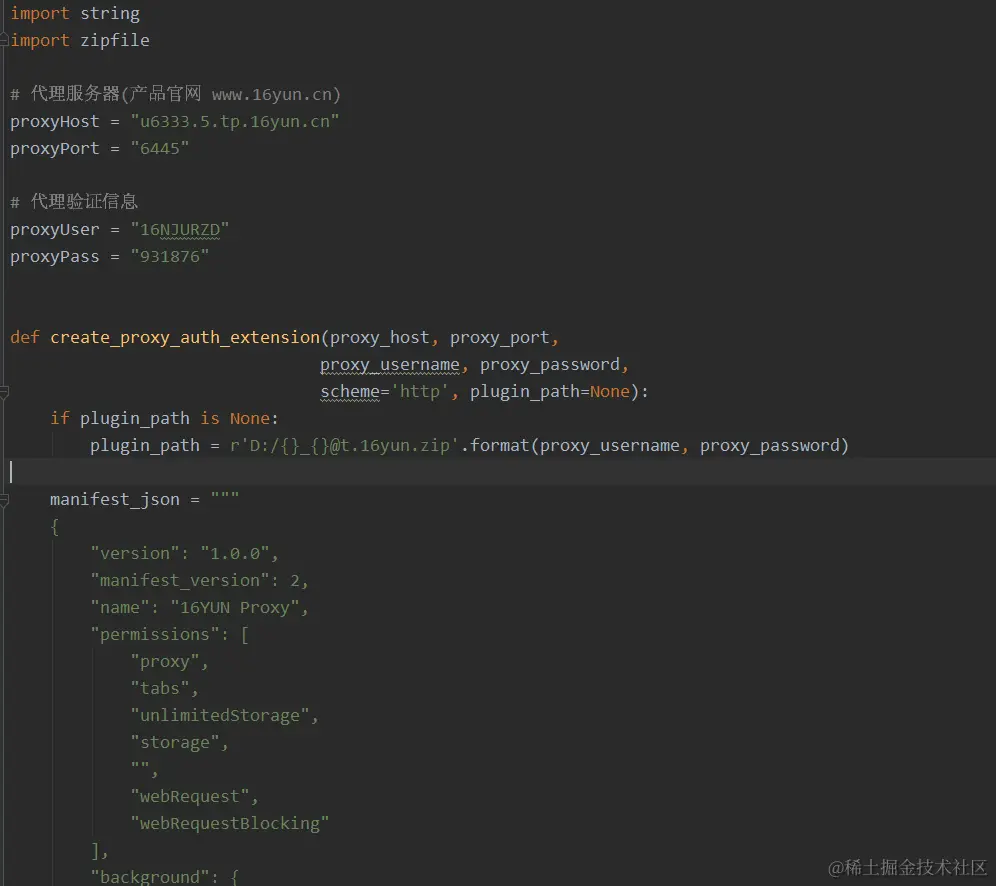Click the 'if' keyword
Viewport: 996px width, 886px height.
click(60, 418)
